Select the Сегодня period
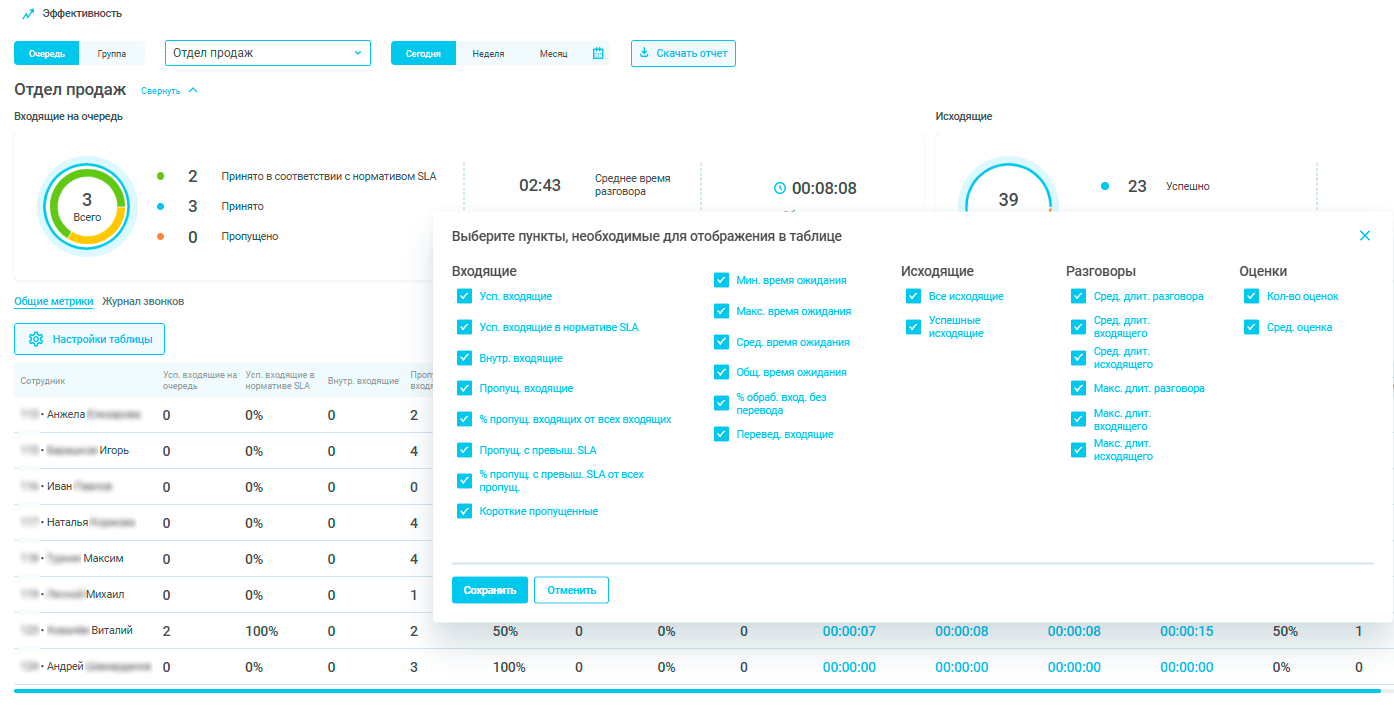The width and height of the screenshot is (1394, 714). (423, 54)
